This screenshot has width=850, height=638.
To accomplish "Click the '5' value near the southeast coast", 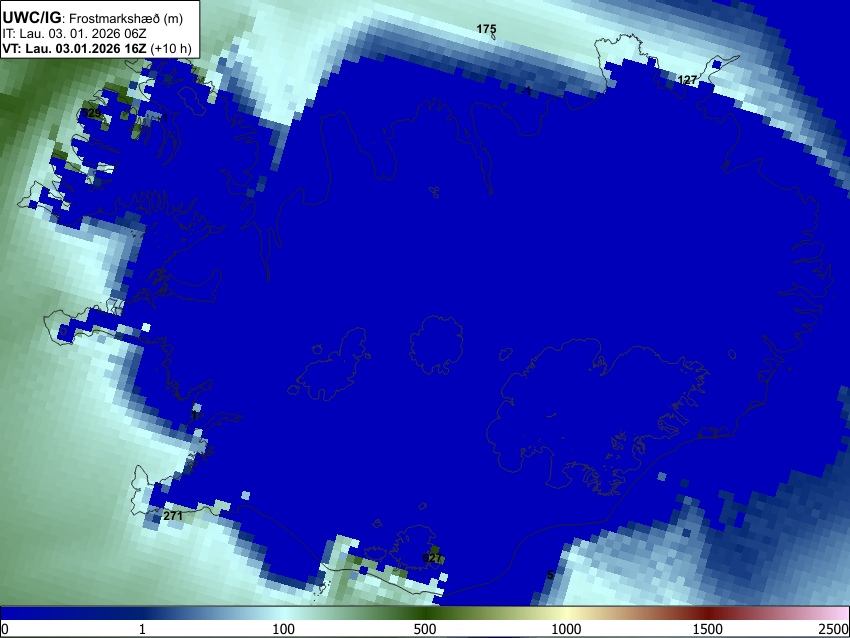I will 550,575.
